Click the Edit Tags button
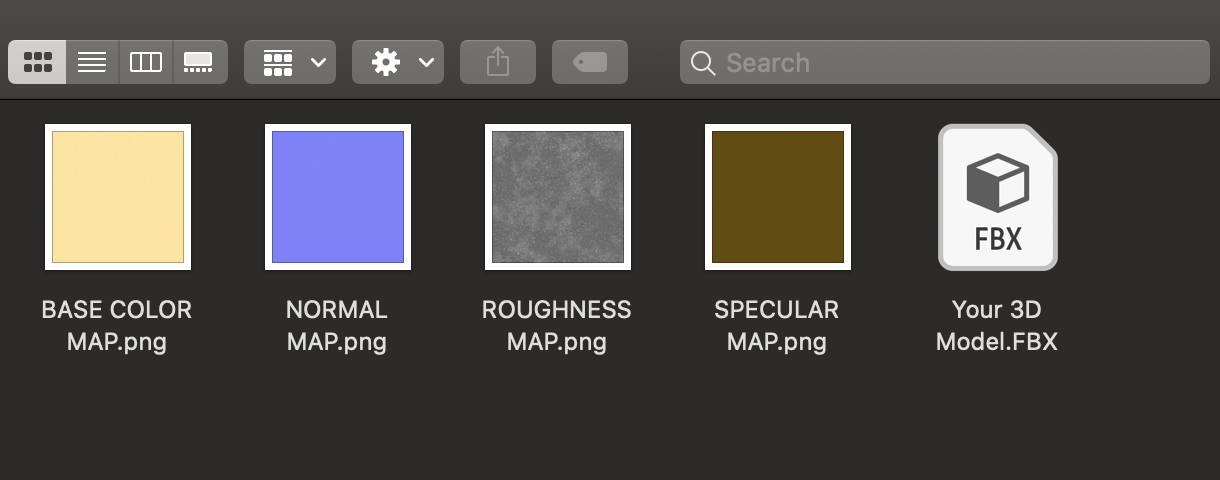 (590, 62)
